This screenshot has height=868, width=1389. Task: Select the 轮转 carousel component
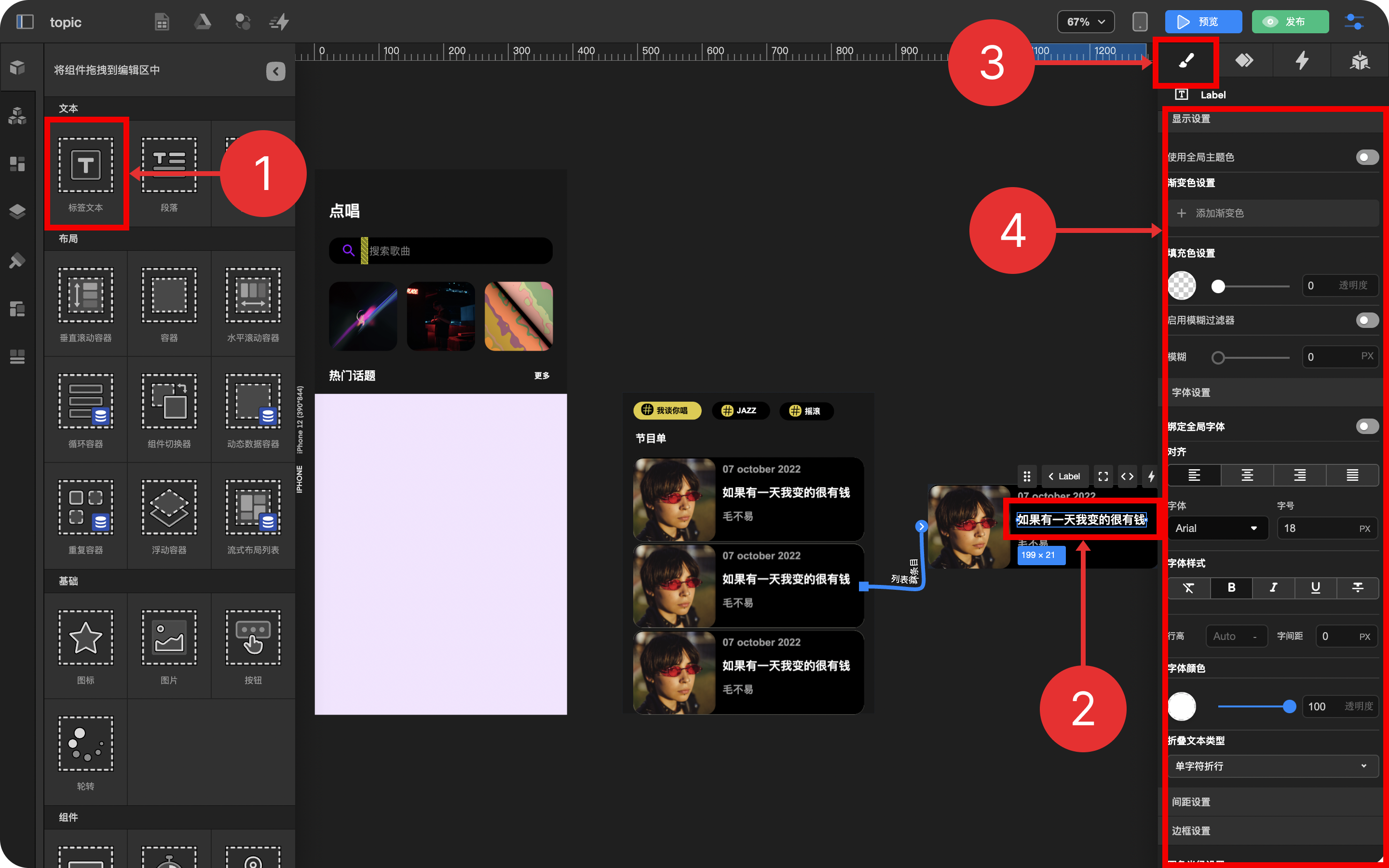[85, 752]
